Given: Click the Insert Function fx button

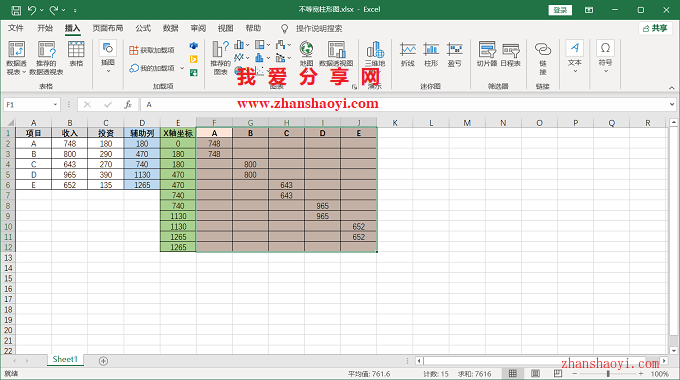Looking at the screenshot, I should (128, 105).
